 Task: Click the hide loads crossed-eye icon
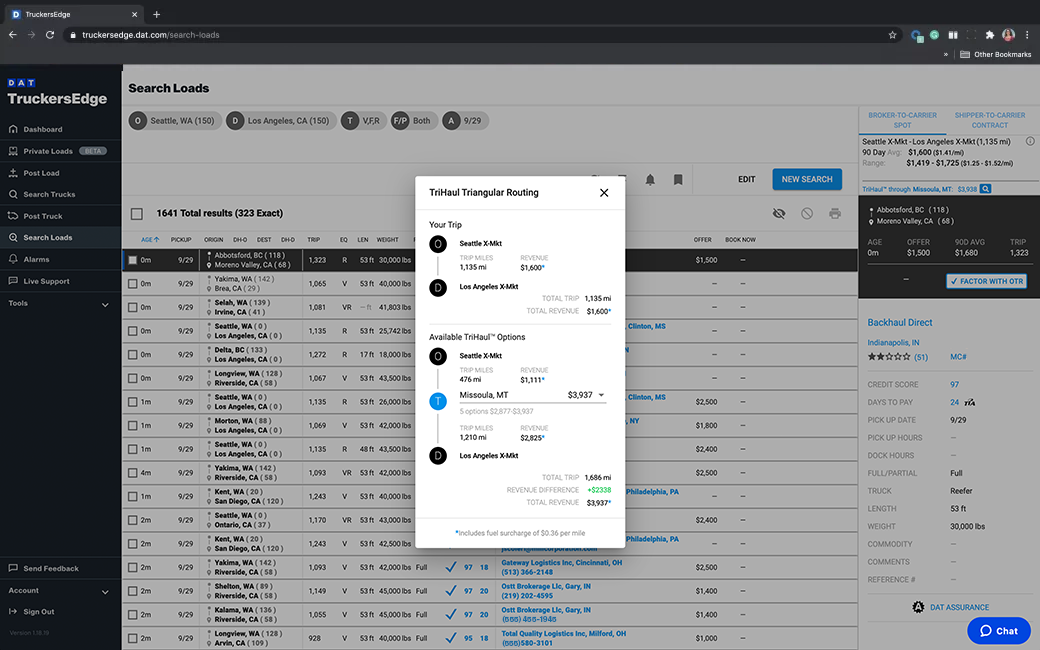(x=779, y=214)
